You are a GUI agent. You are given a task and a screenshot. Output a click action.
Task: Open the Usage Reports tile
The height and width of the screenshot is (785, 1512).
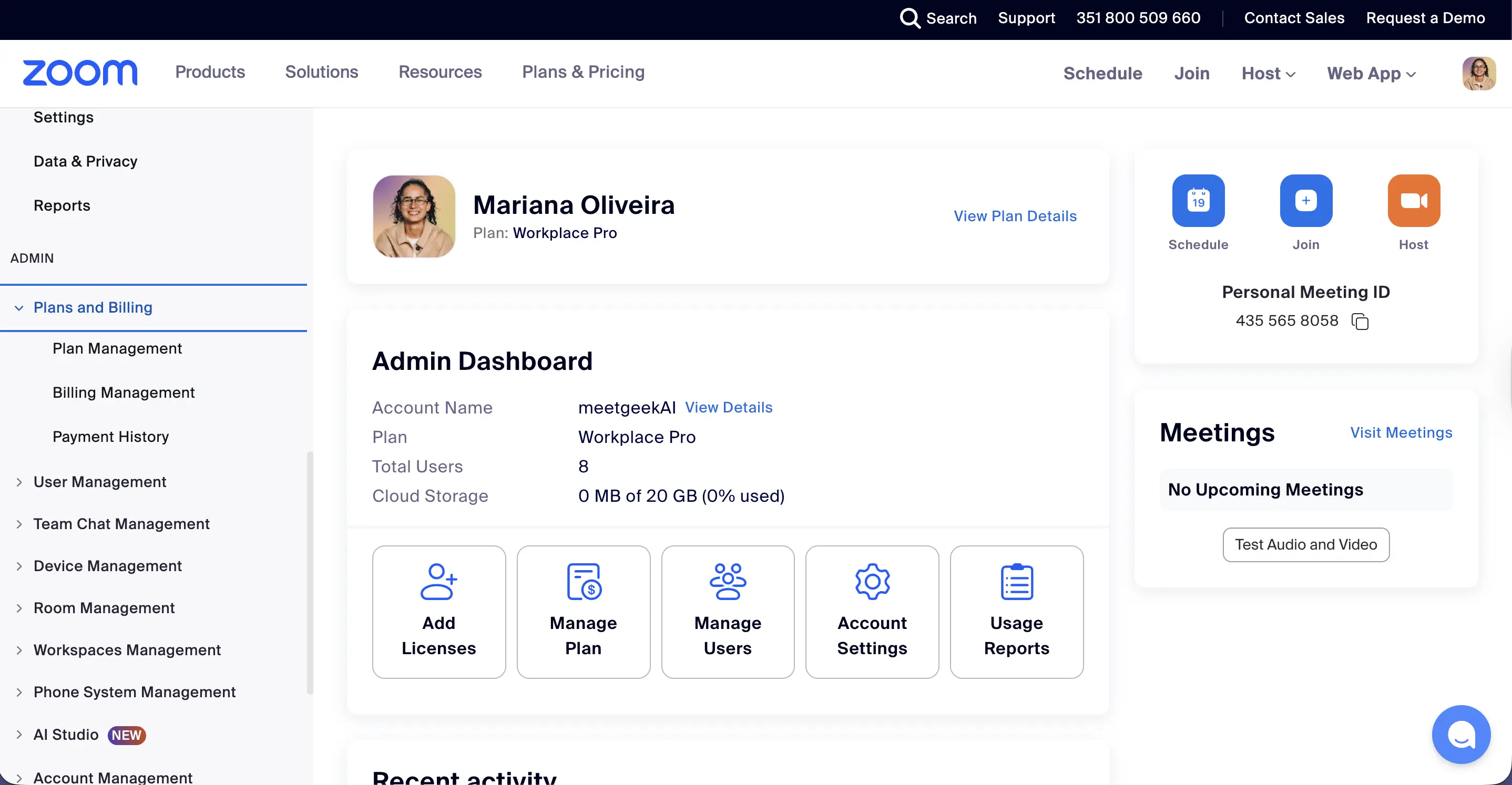click(1016, 612)
